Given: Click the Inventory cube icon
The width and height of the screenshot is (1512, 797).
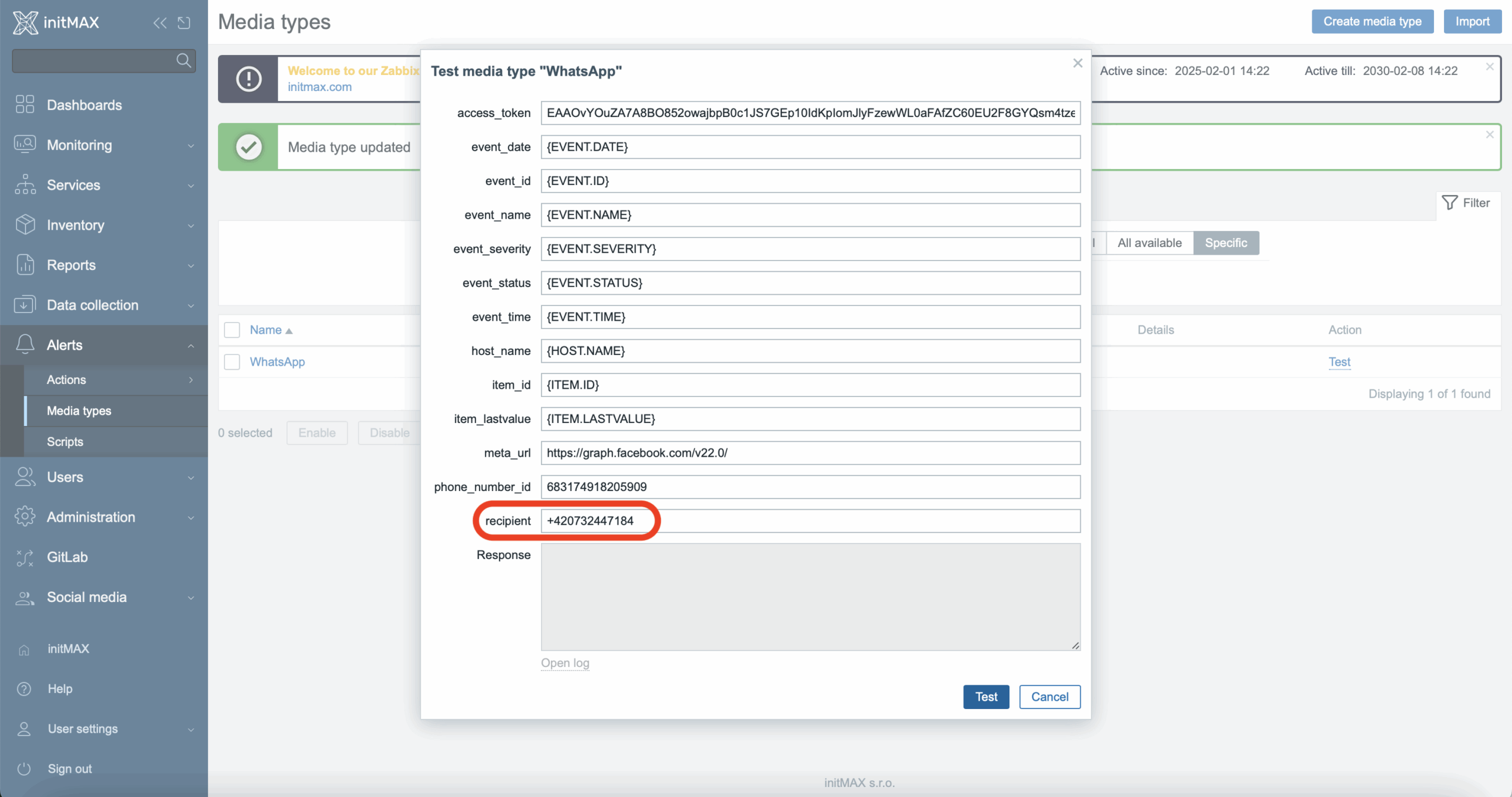Looking at the screenshot, I should tap(25, 225).
